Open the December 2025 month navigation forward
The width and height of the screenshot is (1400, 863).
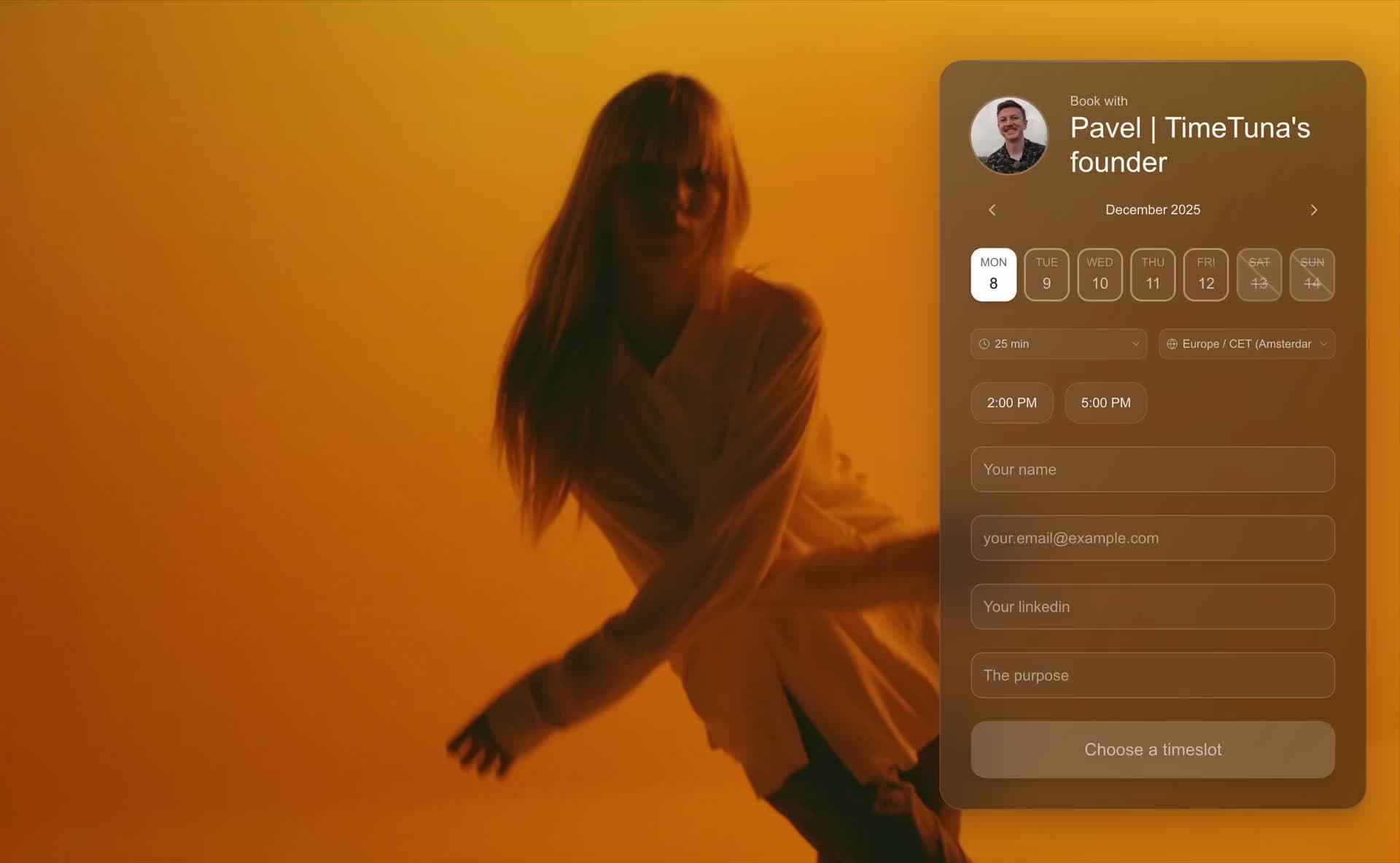[1314, 209]
